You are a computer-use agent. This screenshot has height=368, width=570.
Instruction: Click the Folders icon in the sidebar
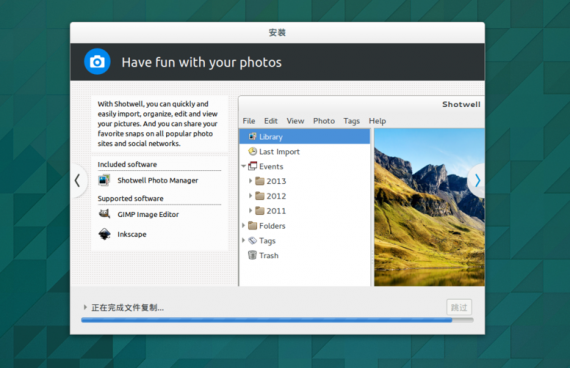coord(252,226)
